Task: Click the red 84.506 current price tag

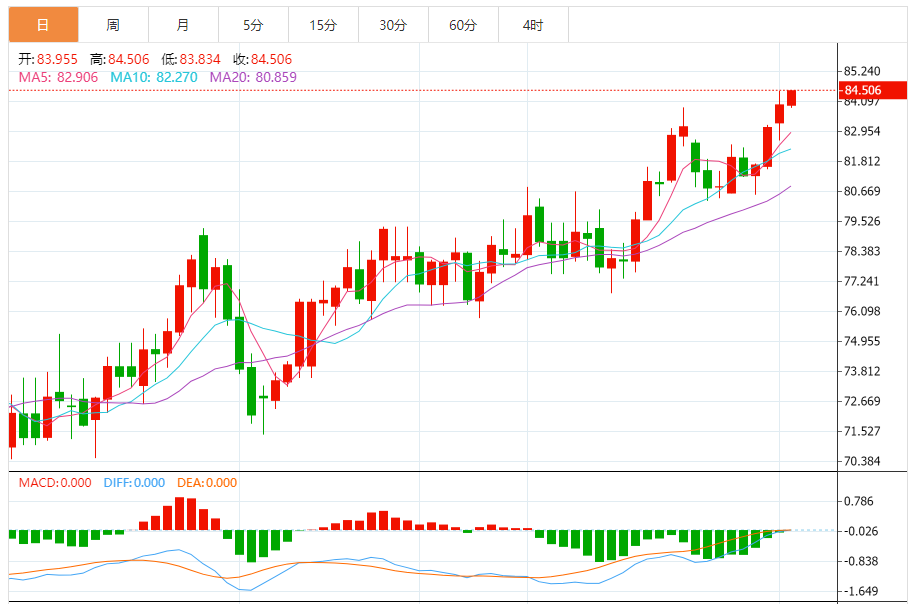Action: coord(867,91)
